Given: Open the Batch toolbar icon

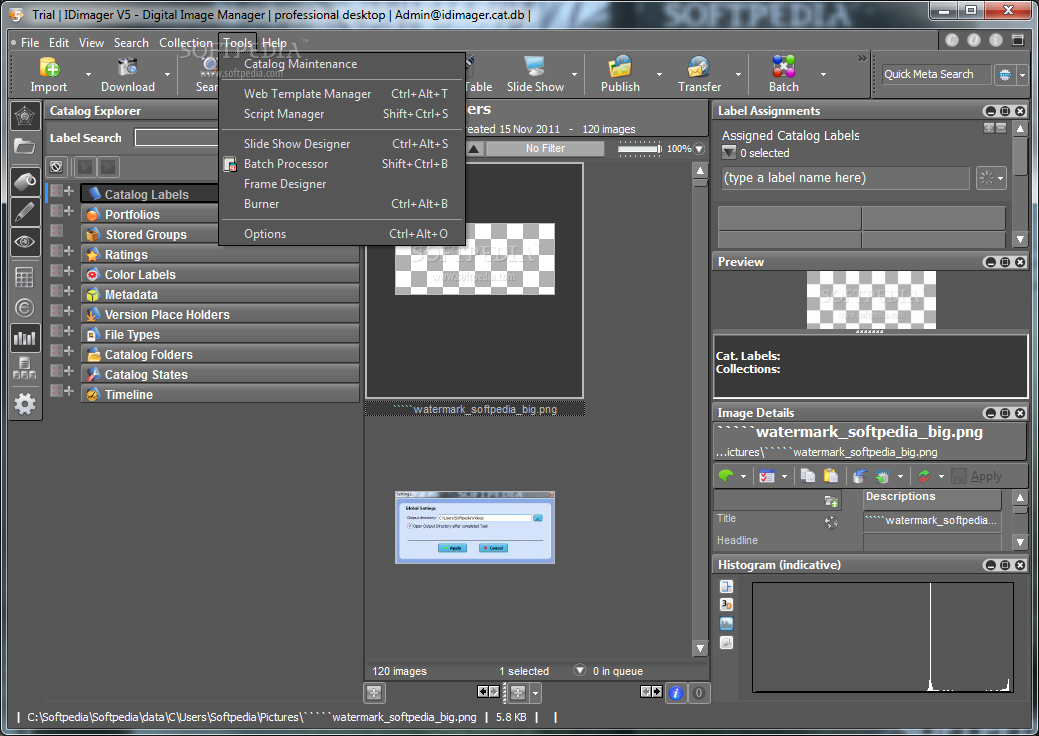Looking at the screenshot, I should (784, 67).
